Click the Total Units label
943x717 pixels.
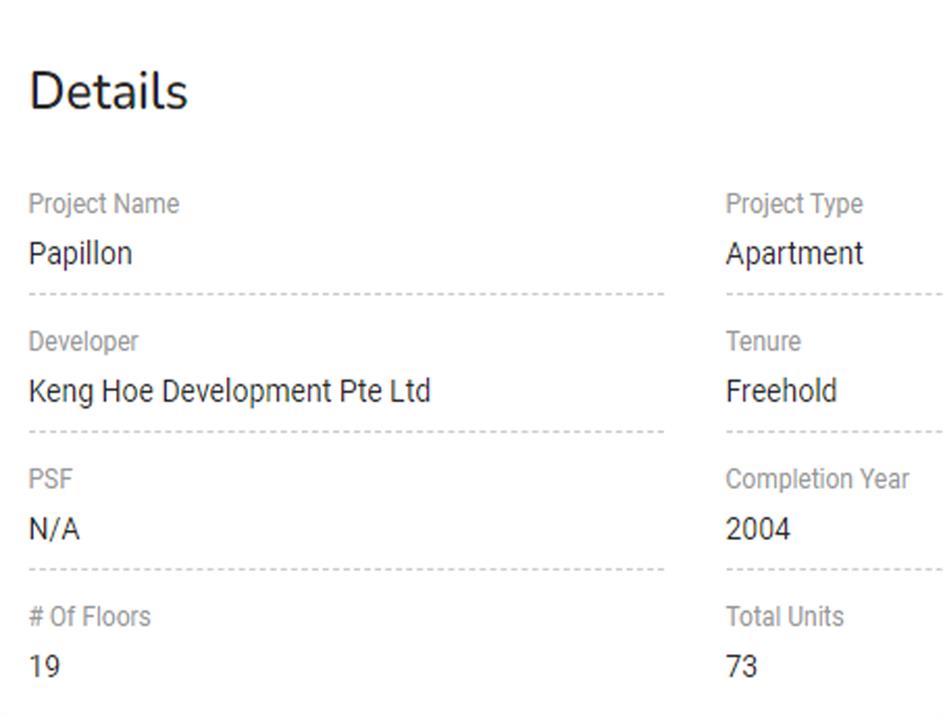(x=784, y=616)
